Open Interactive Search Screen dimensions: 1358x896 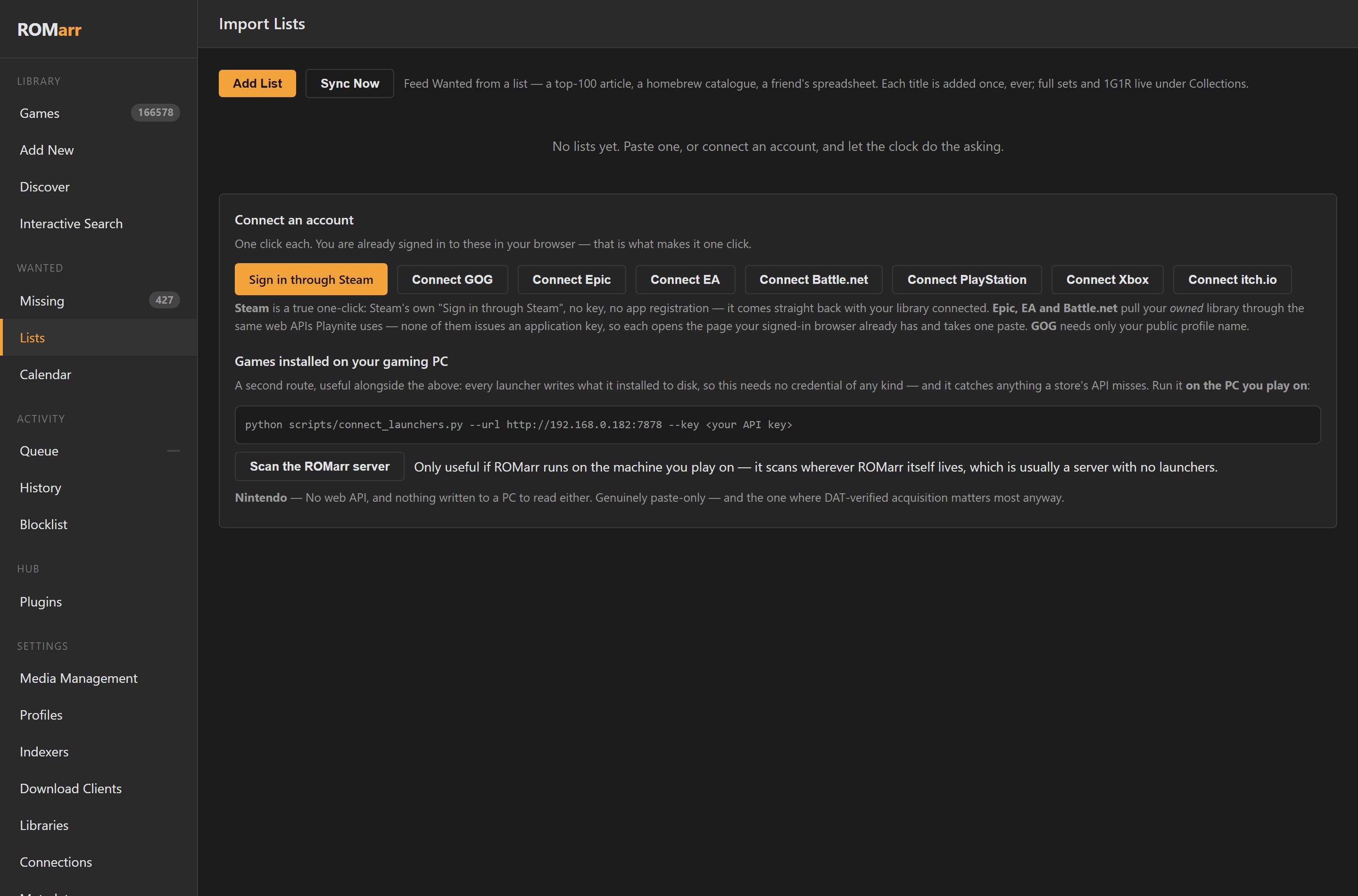(x=98, y=224)
